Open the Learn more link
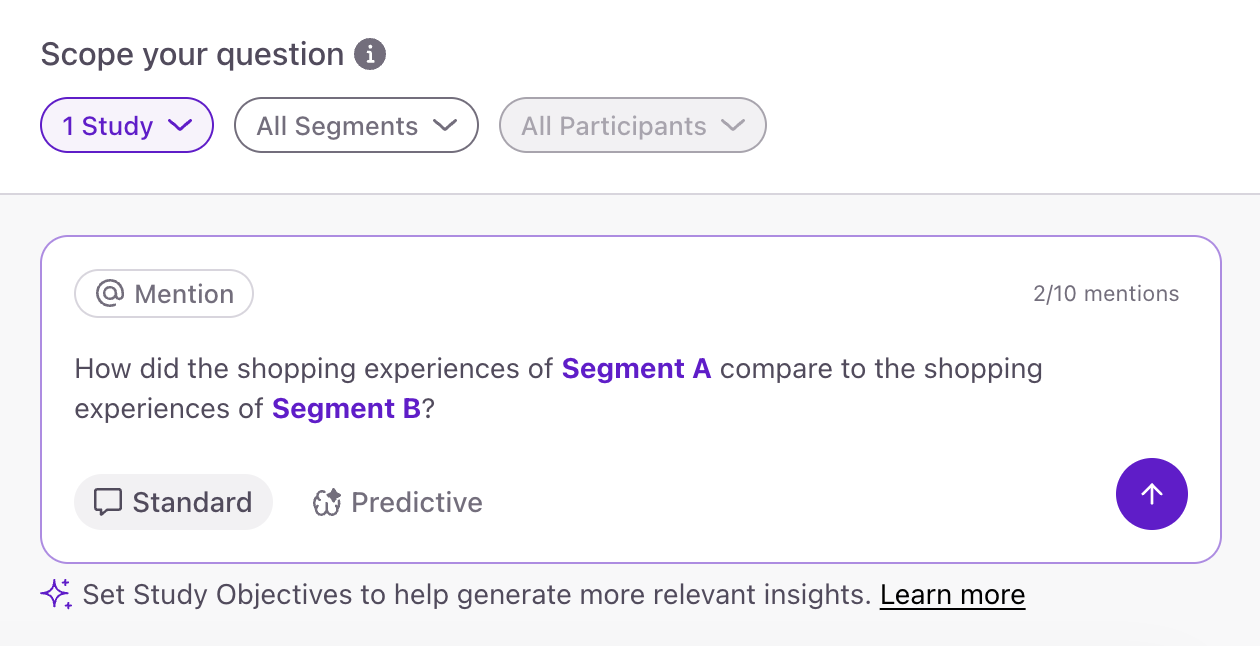1260x646 pixels. click(x=952, y=595)
